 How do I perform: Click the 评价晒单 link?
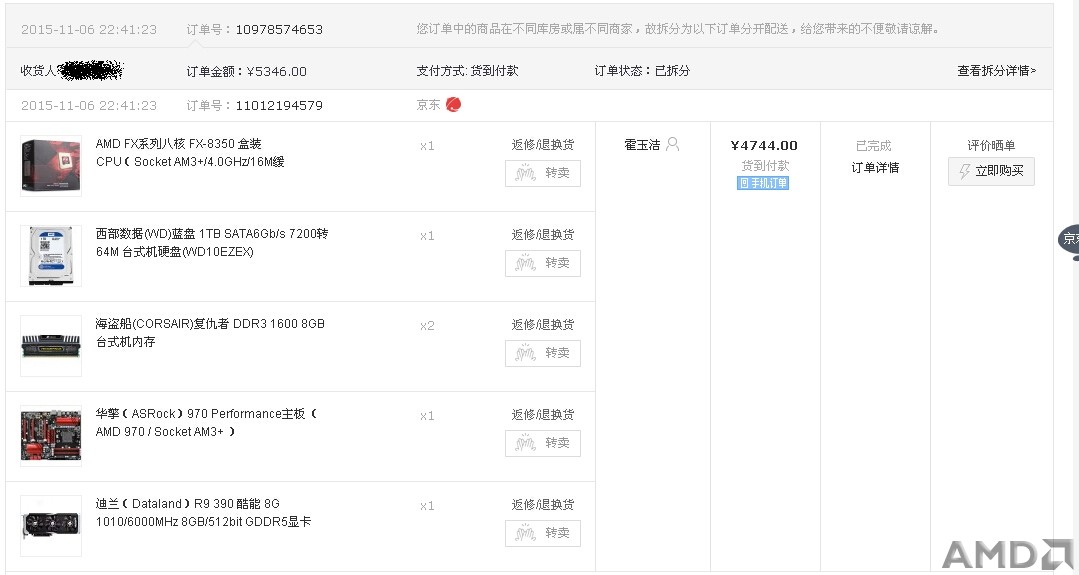(991, 145)
